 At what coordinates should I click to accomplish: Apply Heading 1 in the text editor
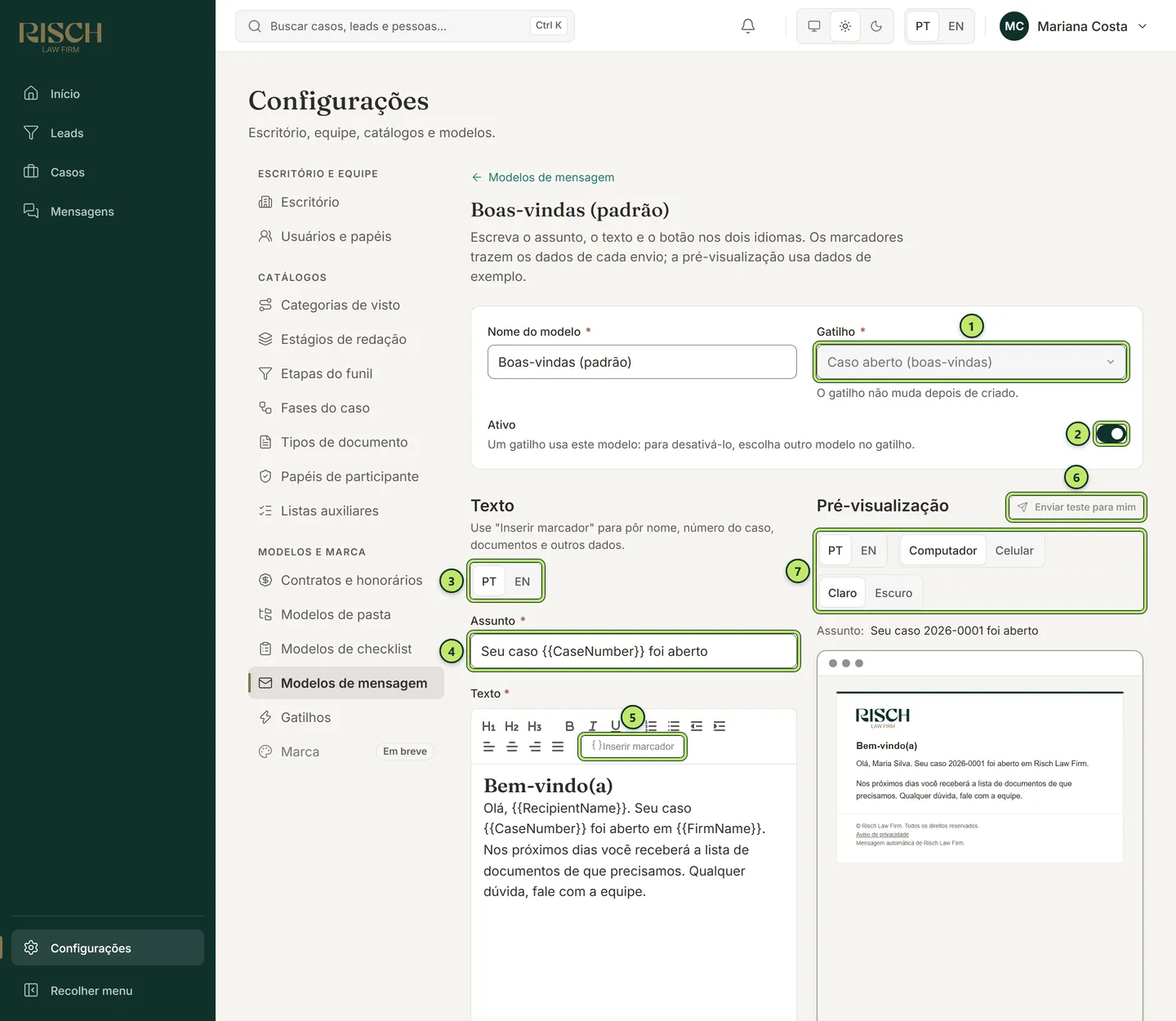coord(488,726)
